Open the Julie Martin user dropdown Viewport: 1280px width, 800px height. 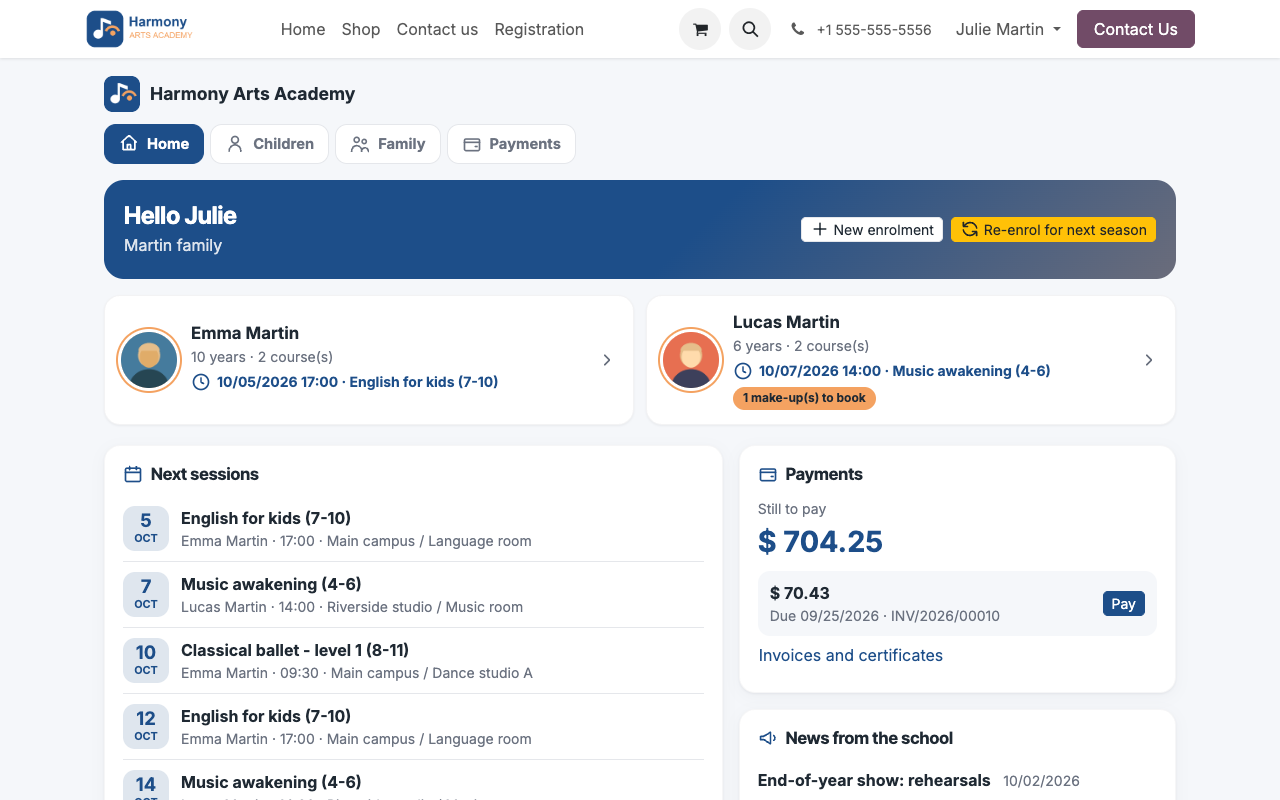pyautogui.click(x=1008, y=29)
